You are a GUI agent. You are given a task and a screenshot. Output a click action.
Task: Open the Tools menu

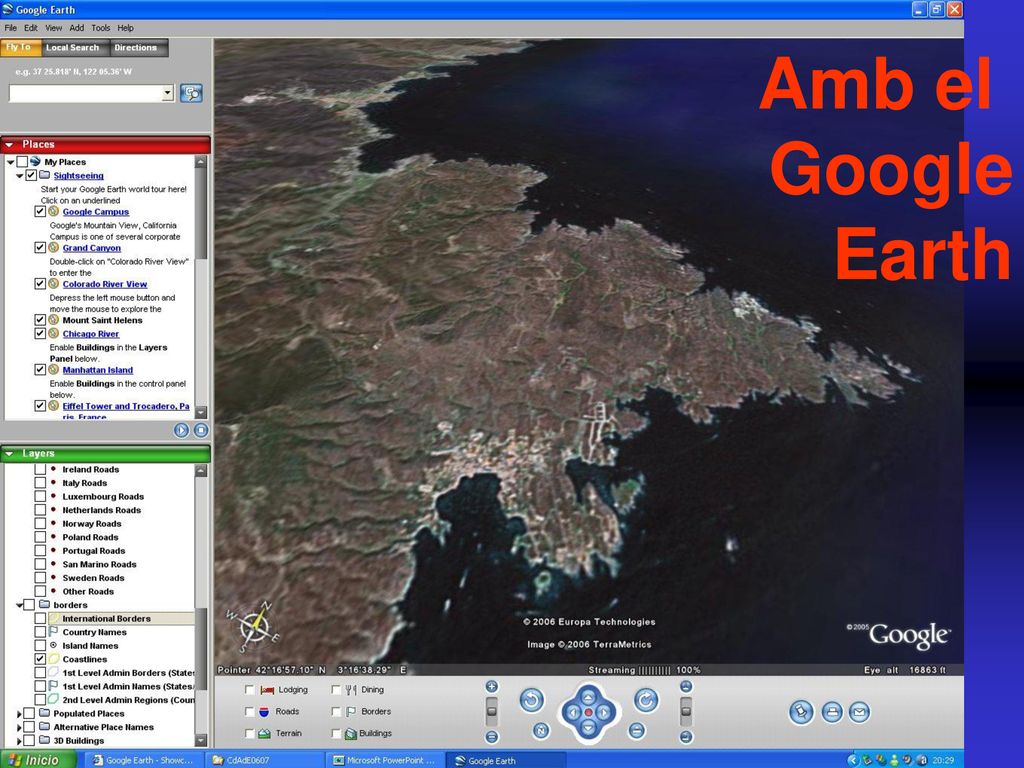click(101, 28)
